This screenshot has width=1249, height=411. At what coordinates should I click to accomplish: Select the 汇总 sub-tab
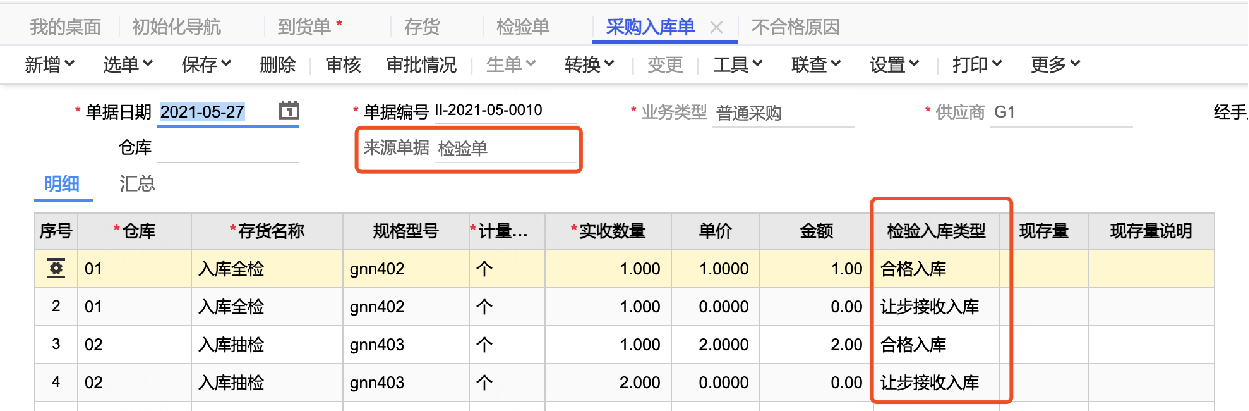pyautogui.click(x=137, y=184)
